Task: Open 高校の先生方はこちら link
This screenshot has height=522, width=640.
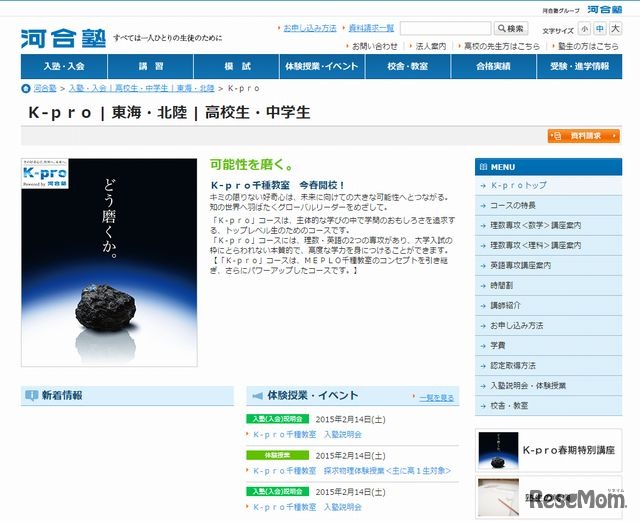Action: 502,47
